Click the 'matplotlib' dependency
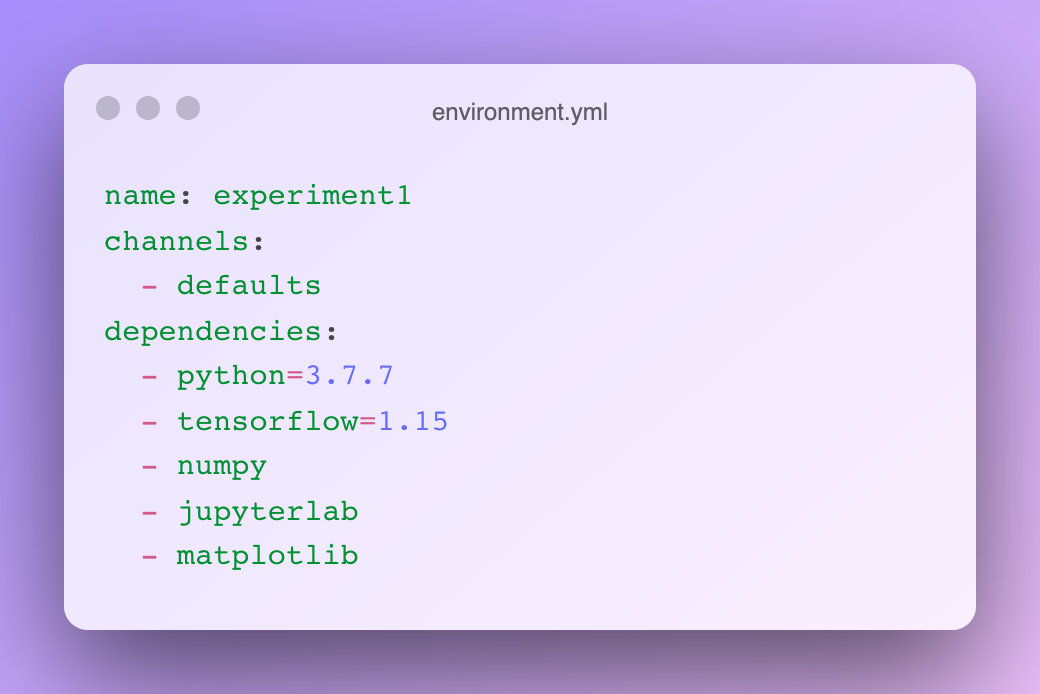 [267, 556]
